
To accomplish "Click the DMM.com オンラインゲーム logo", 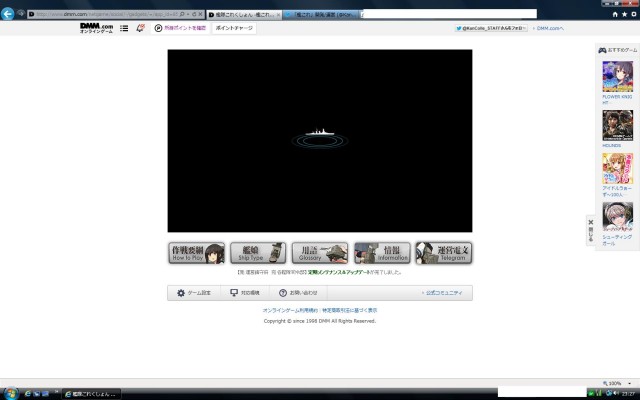I will coord(96,28).
